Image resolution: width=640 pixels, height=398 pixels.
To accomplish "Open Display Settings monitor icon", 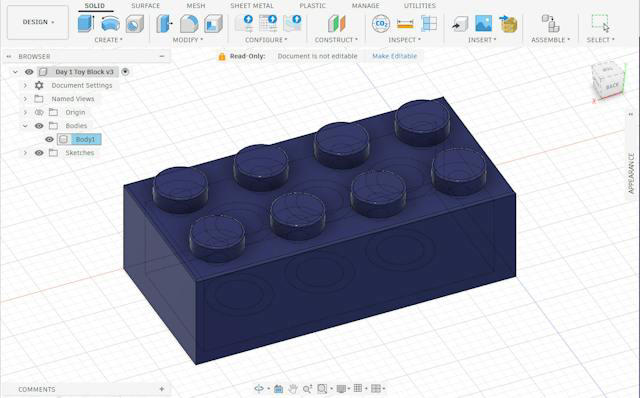I will pos(341,389).
